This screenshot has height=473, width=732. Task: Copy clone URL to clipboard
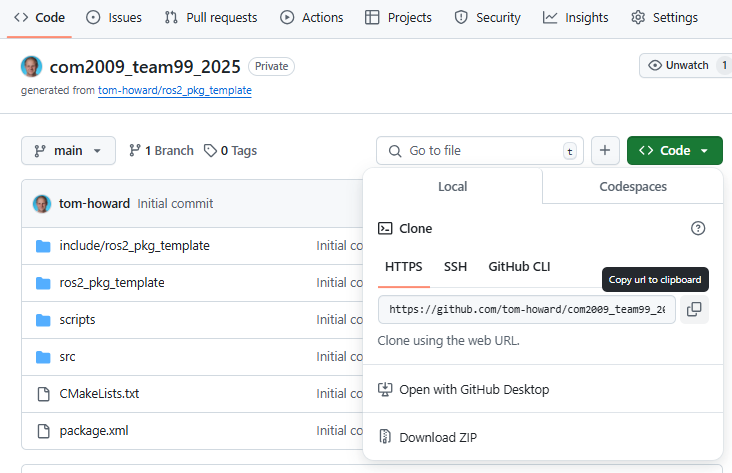pos(694,310)
